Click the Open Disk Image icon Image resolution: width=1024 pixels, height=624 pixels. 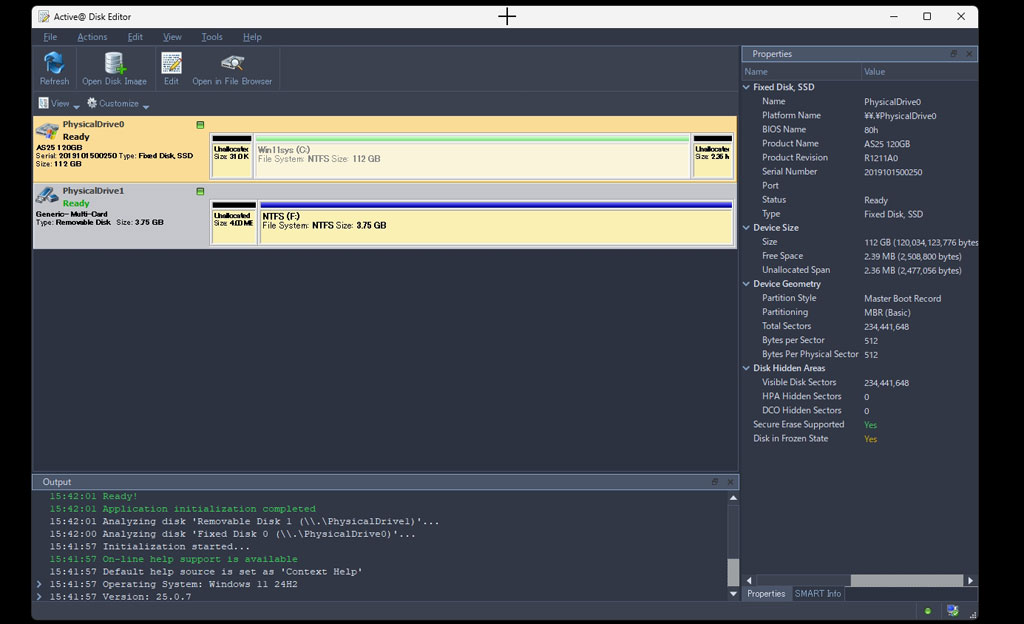click(114, 64)
